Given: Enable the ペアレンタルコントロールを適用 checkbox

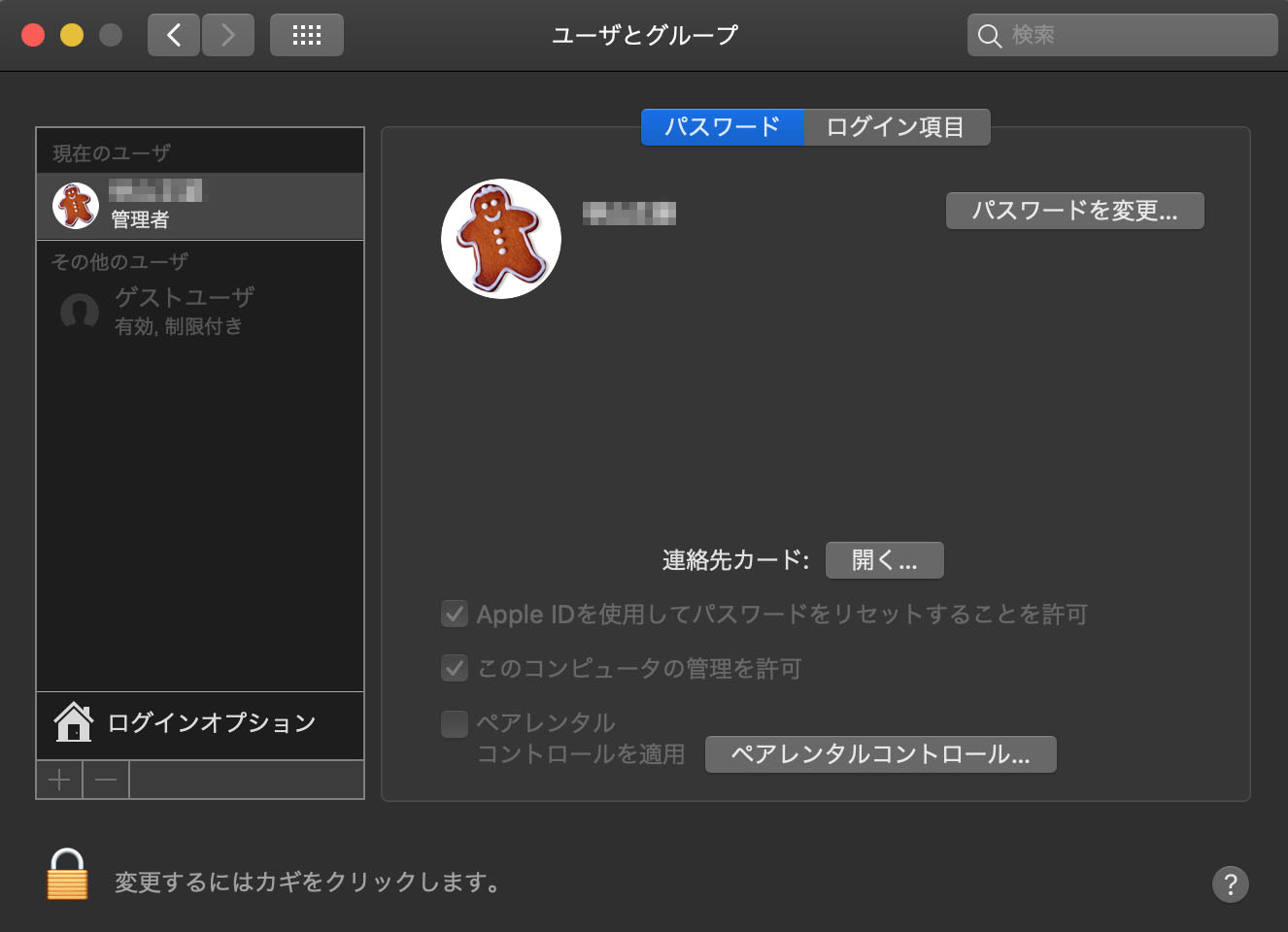Looking at the screenshot, I should click(x=455, y=723).
